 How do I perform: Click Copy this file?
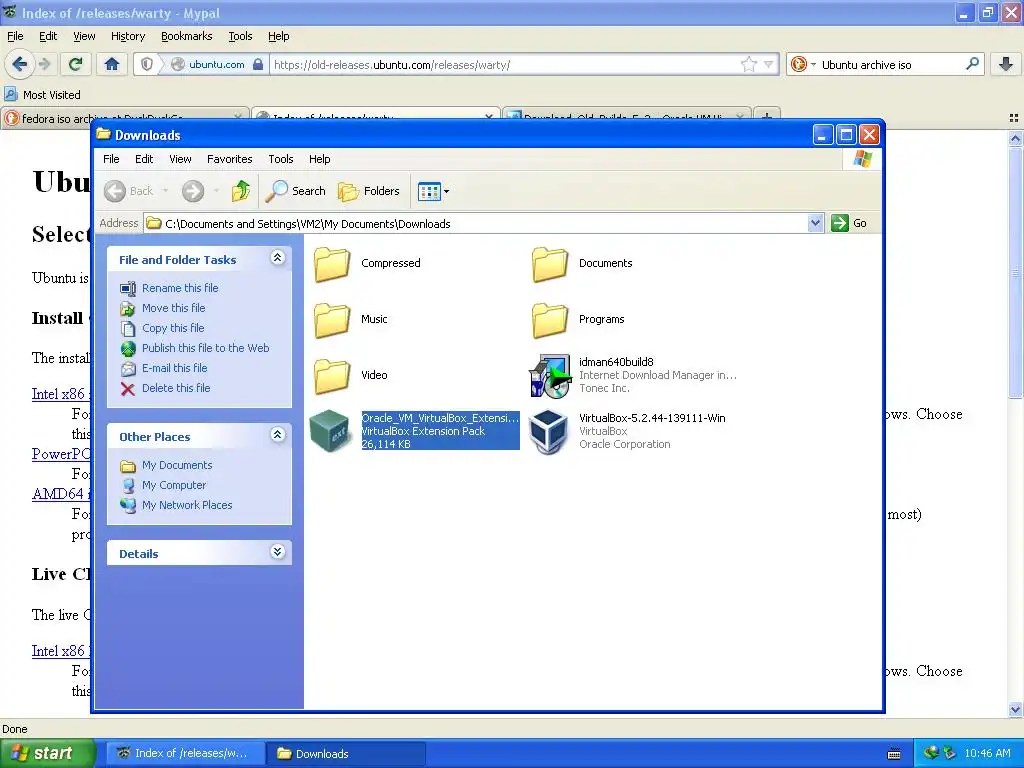coord(173,328)
